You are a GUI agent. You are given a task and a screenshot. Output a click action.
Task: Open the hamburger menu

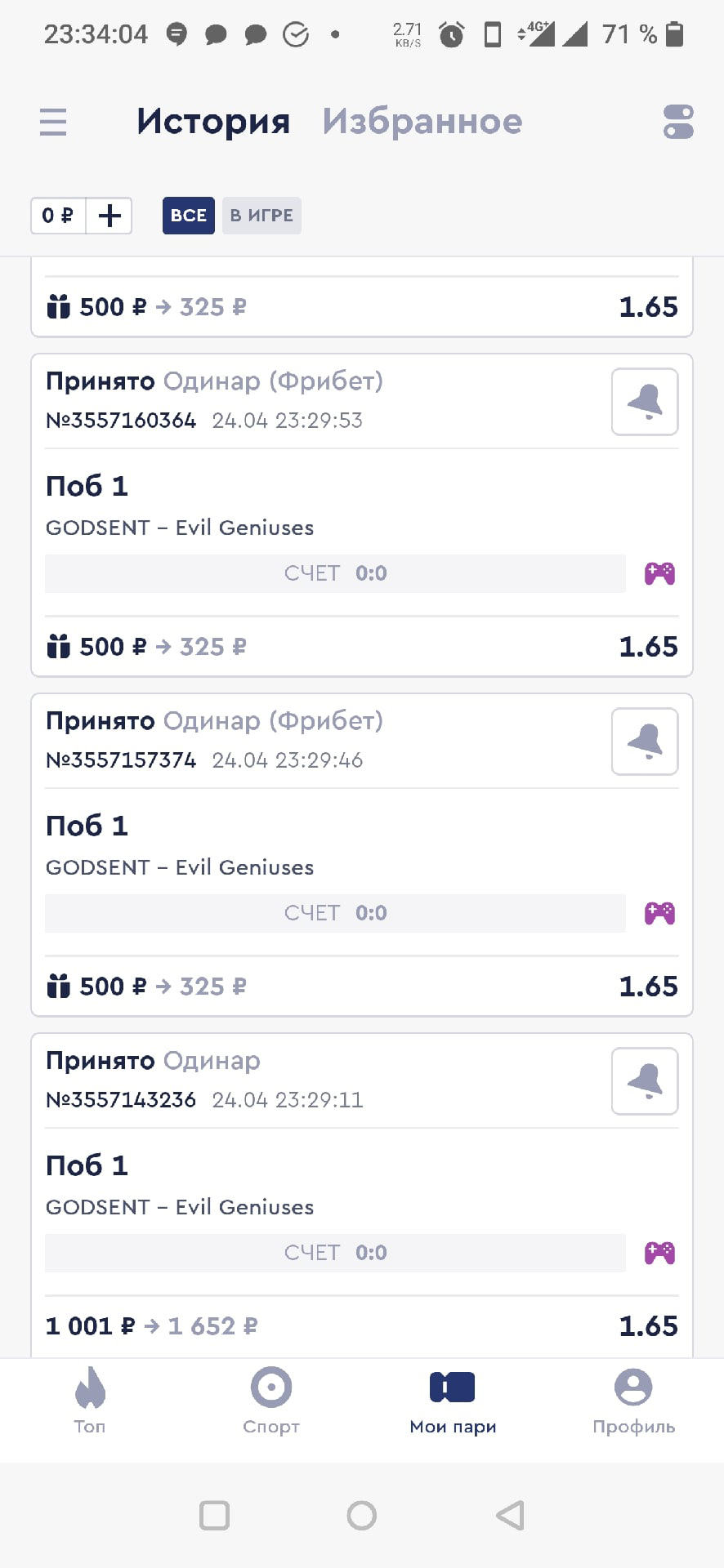[53, 122]
